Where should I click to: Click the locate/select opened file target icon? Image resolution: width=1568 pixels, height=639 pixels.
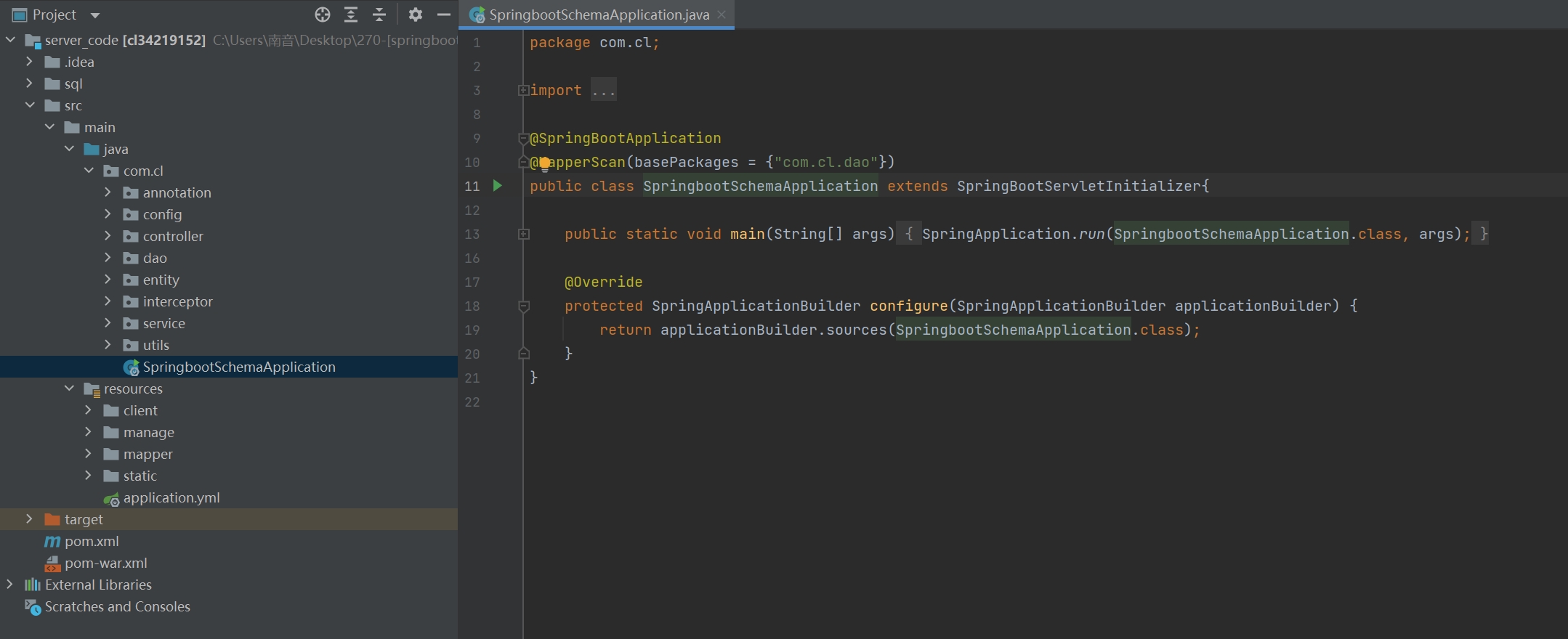point(323,15)
